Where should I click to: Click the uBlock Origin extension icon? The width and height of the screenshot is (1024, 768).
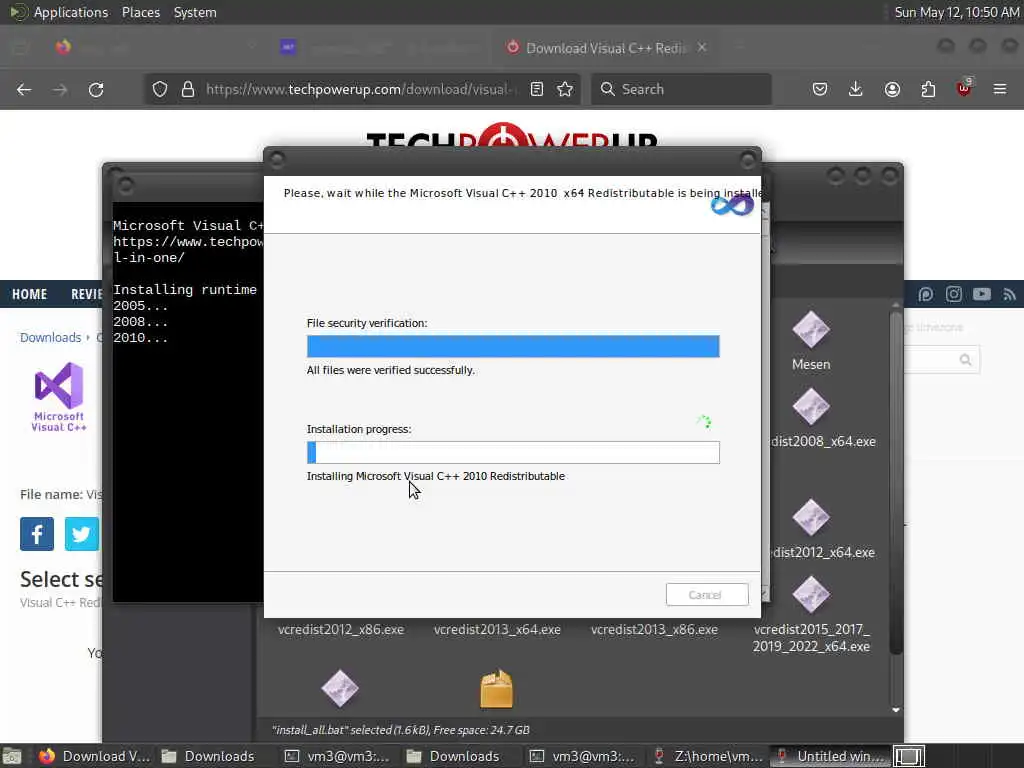[x=964, y=88]
